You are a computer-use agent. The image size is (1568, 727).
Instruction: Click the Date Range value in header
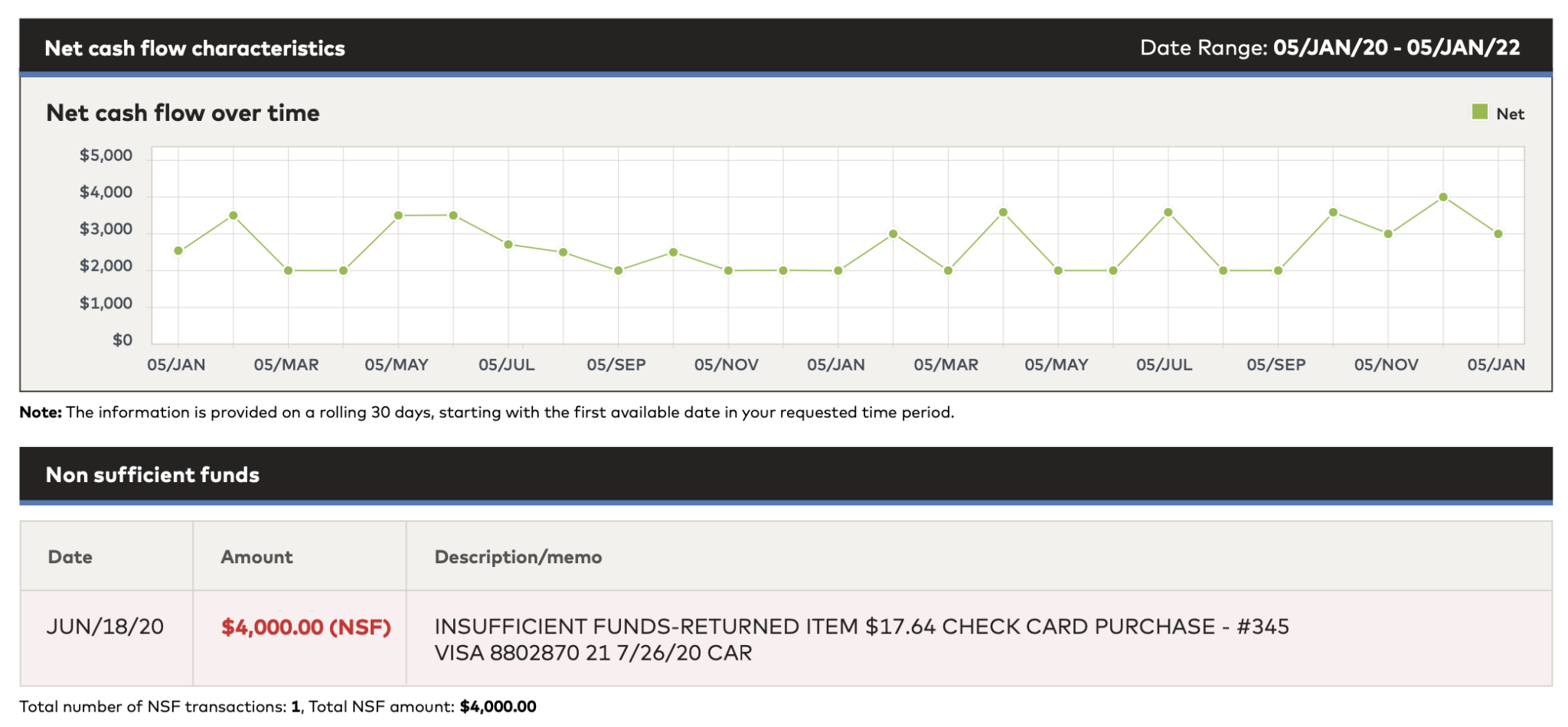1396,48
